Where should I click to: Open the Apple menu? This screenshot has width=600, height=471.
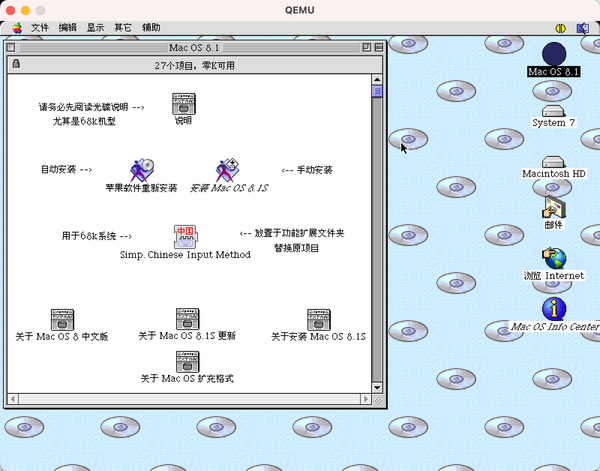click(x=17, y=28)
